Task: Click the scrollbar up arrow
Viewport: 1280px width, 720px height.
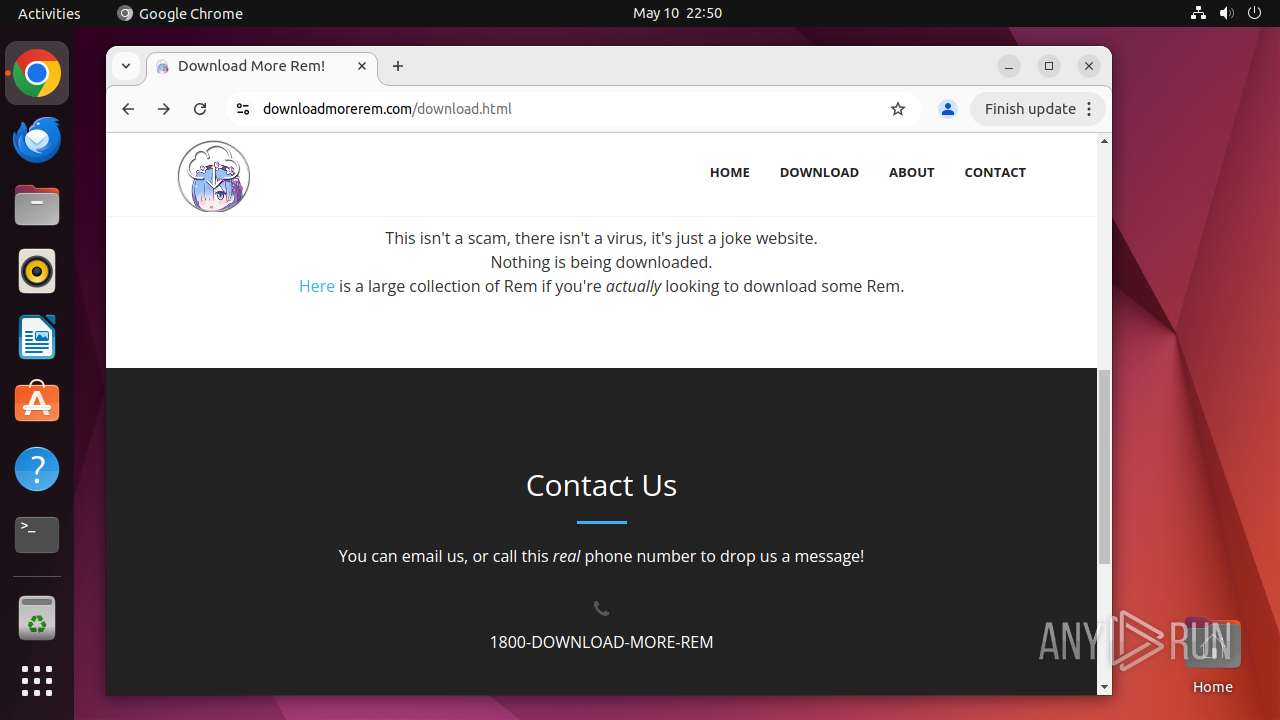Action: pyautogui.click(x=1104, y=141)
